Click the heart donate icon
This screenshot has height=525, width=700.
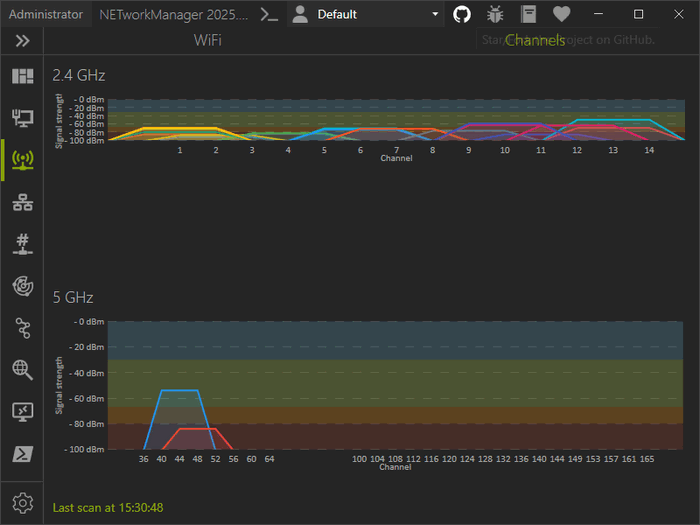point(562,14)
